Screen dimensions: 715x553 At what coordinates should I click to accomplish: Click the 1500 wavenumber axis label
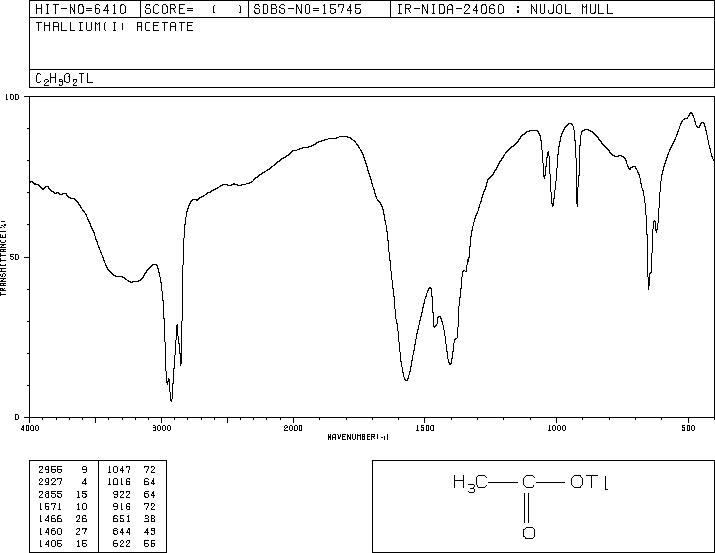[425, 428]
